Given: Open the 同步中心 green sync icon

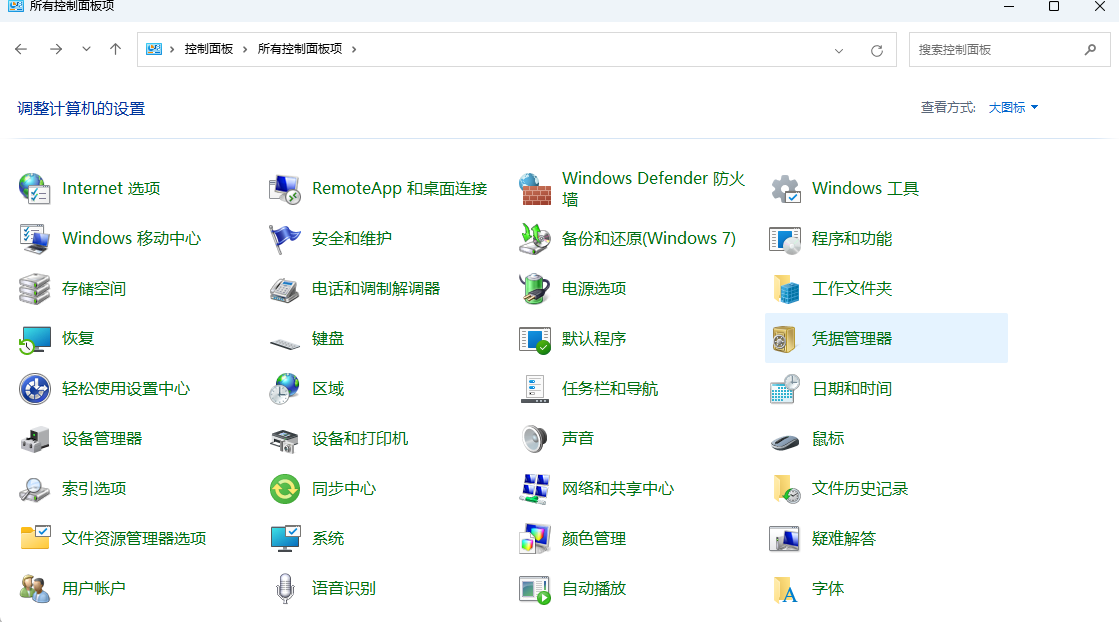Looking at the screenshot, I should point(284,489).
